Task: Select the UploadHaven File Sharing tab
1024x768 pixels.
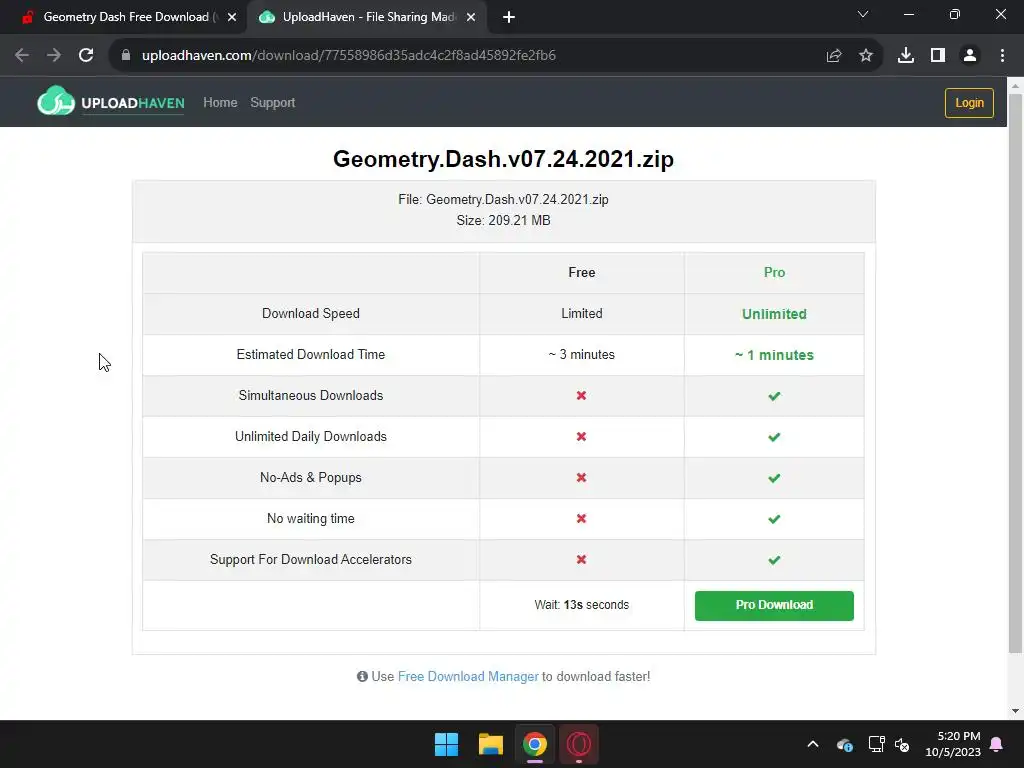Action: (x=366, y=17)
